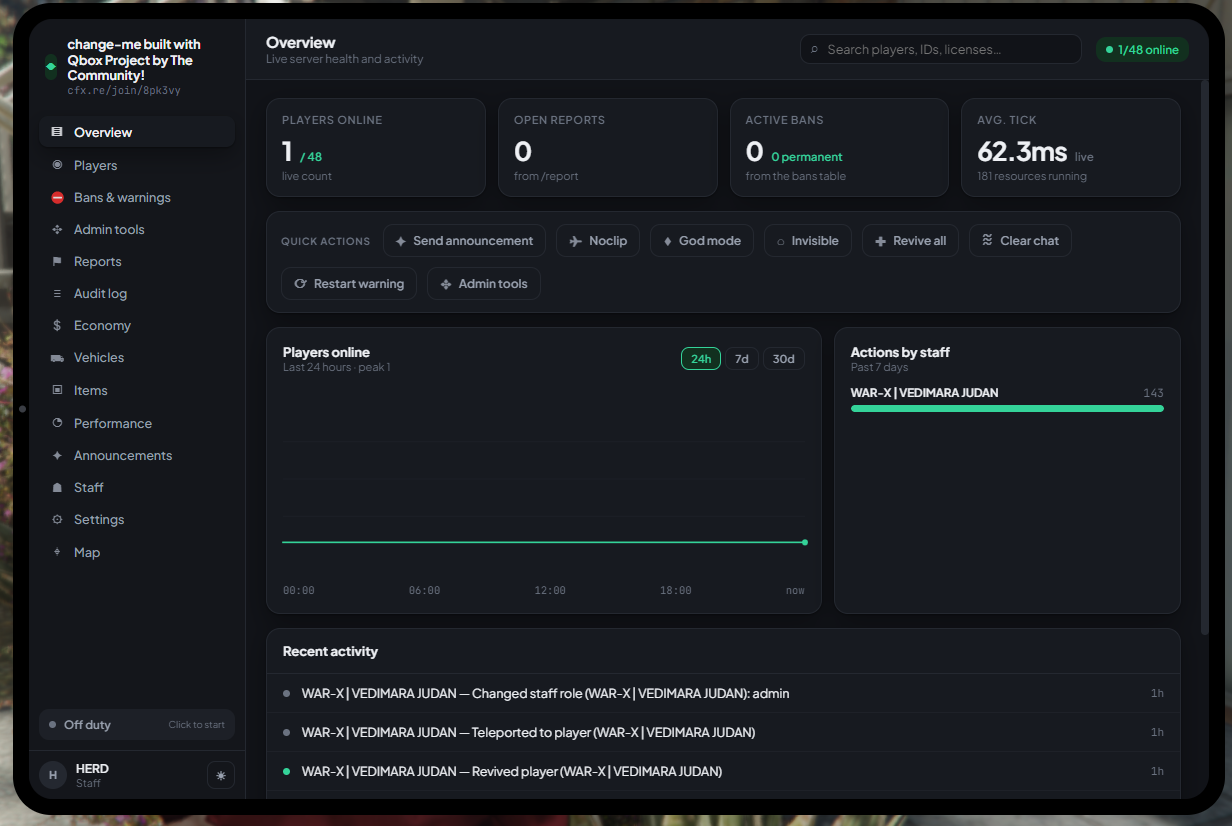Screen dimensions: 1232x826
Task: Click the search magnifier icon
Action: tap(814, 50)
